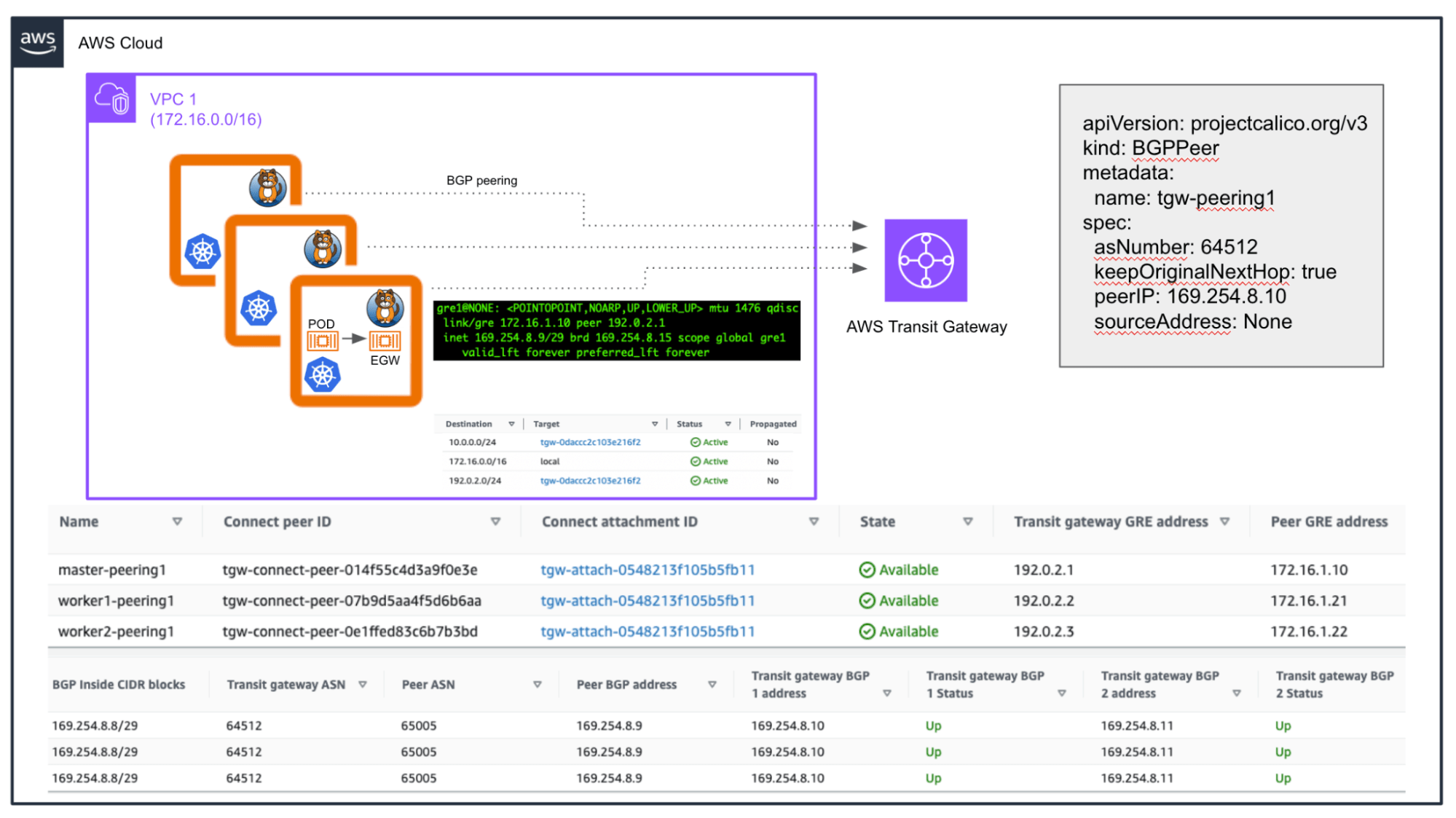Image resolution: width=1456 pixels, height=818 pixels.
Task: Click the Peer GRE address column header
Action: pos(1329,522)
